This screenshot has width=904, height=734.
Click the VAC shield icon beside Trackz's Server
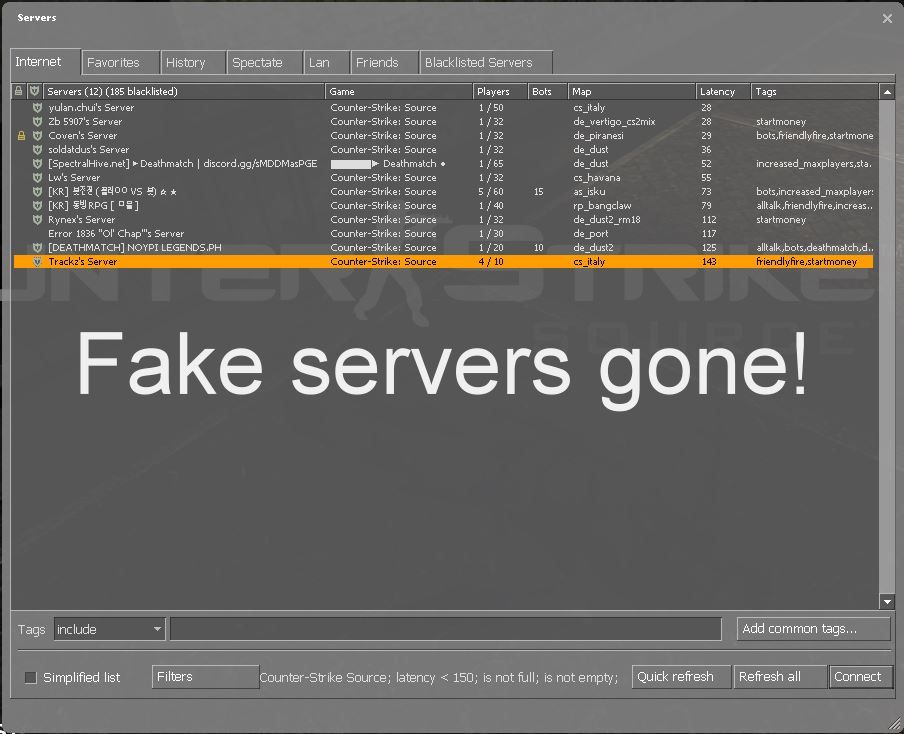click(x=37, y=262)
